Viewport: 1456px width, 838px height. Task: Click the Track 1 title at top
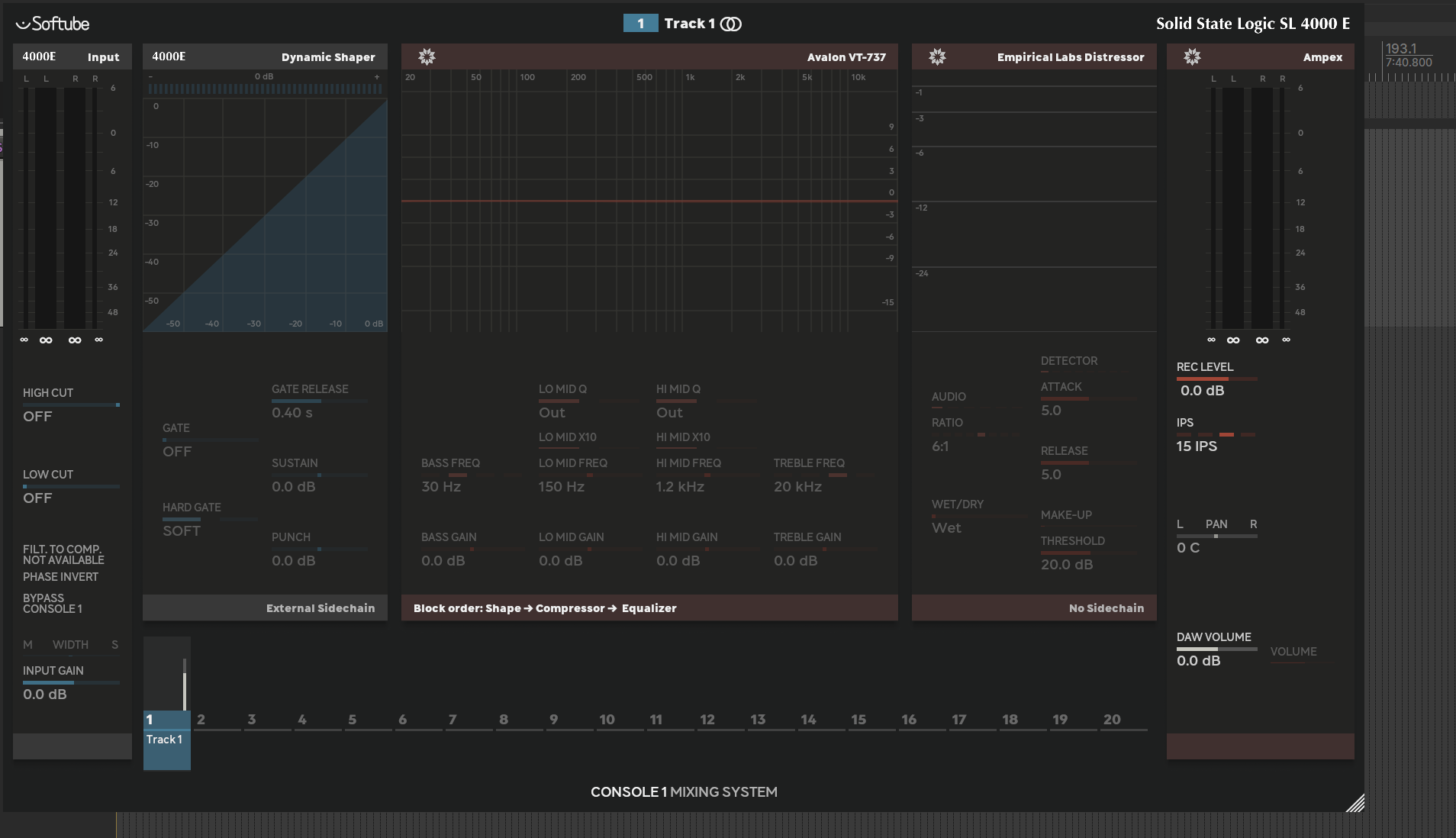(x=689, y=24)
